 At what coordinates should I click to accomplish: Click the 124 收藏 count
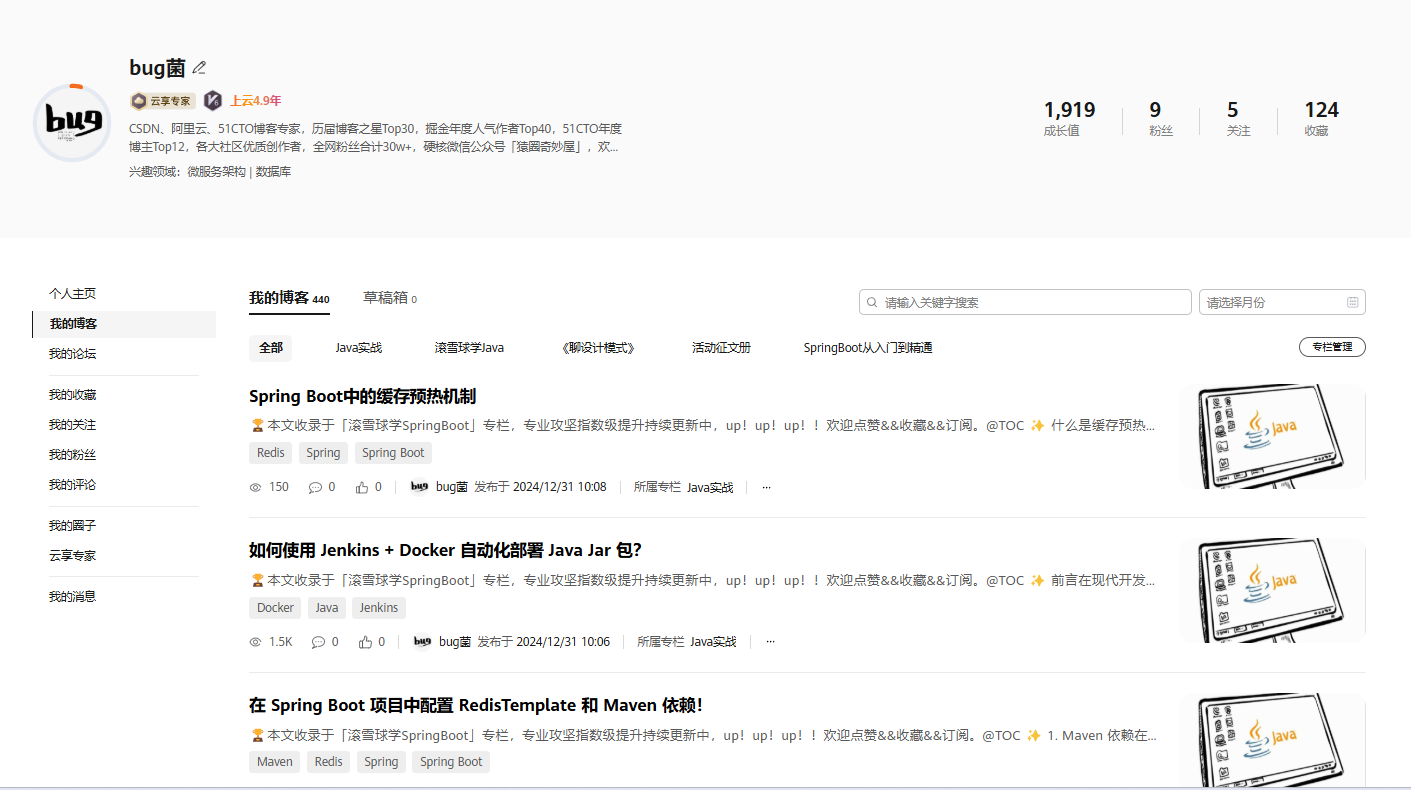(x=1321, y=118)
